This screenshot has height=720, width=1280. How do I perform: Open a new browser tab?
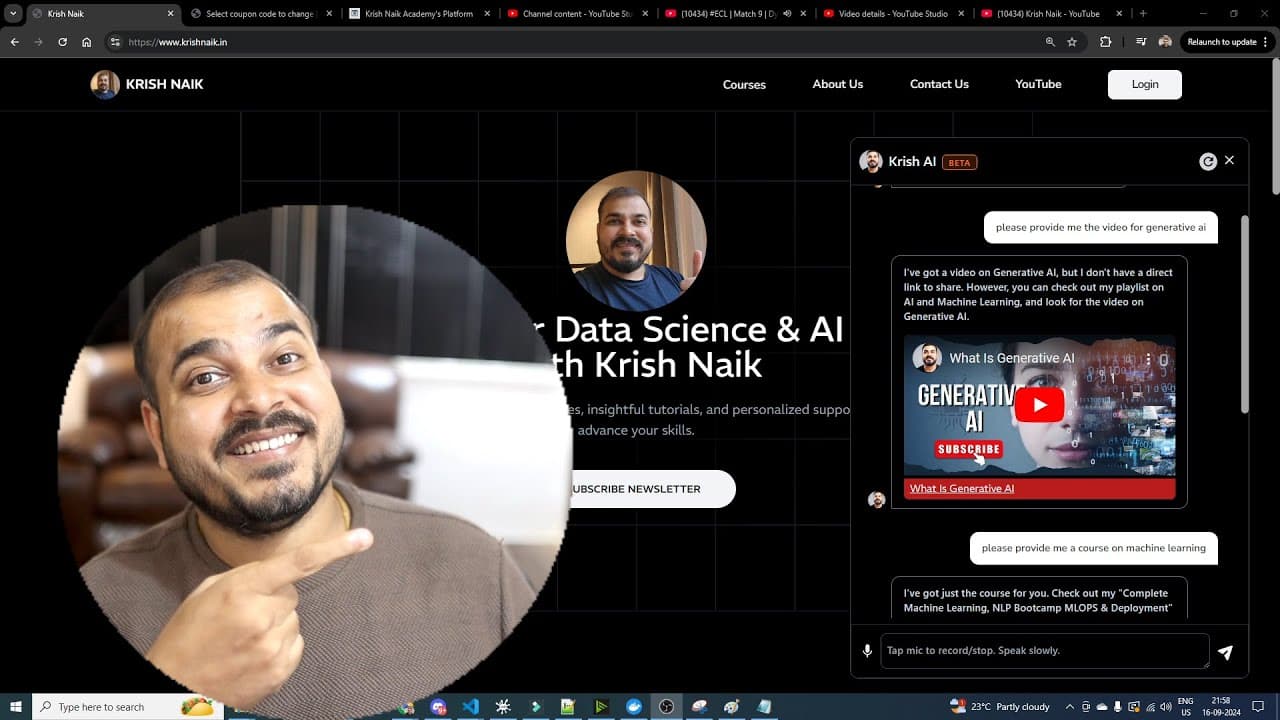click(1143, 14)
